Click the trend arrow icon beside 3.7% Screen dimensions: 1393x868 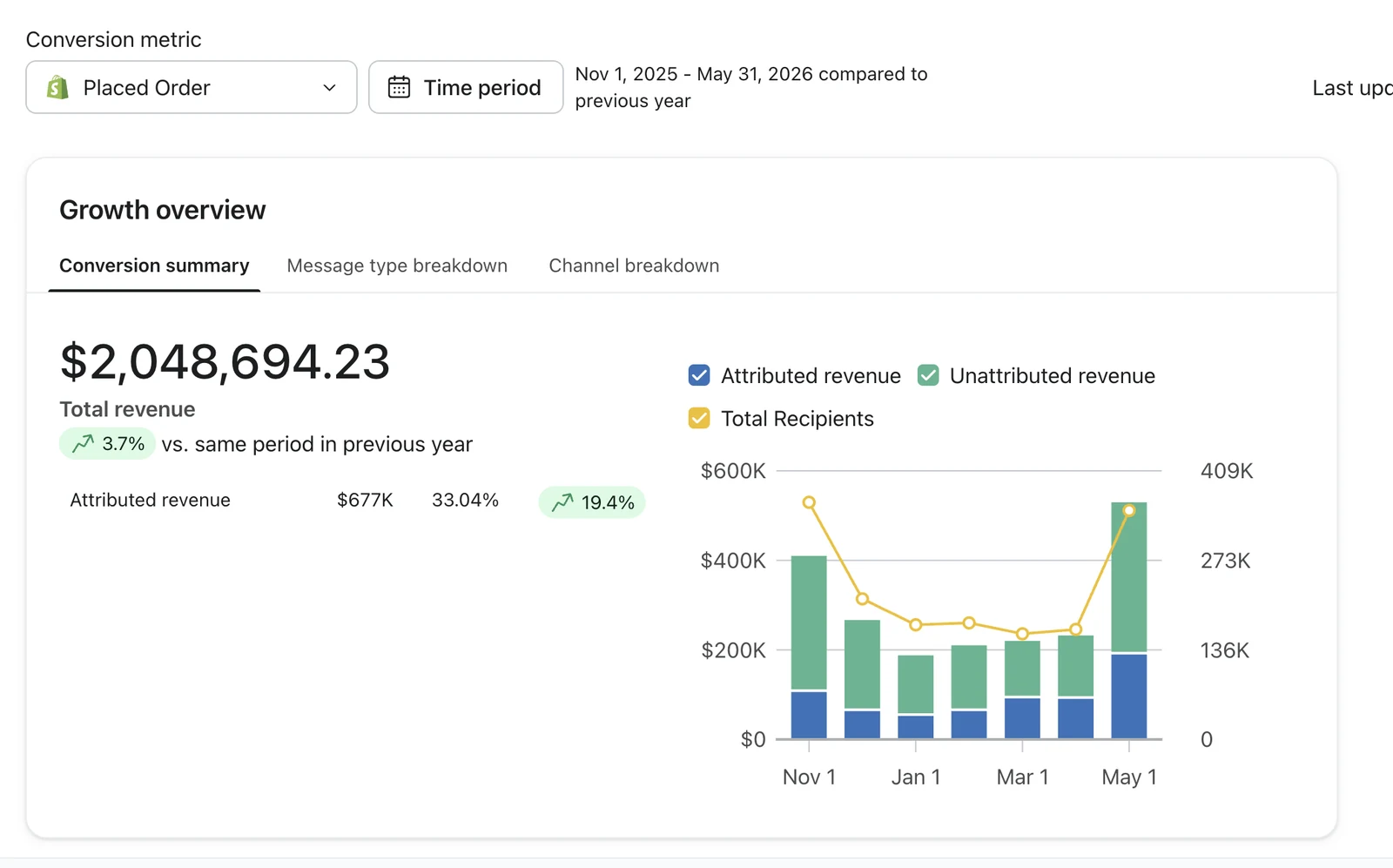(x=84, y=444)
